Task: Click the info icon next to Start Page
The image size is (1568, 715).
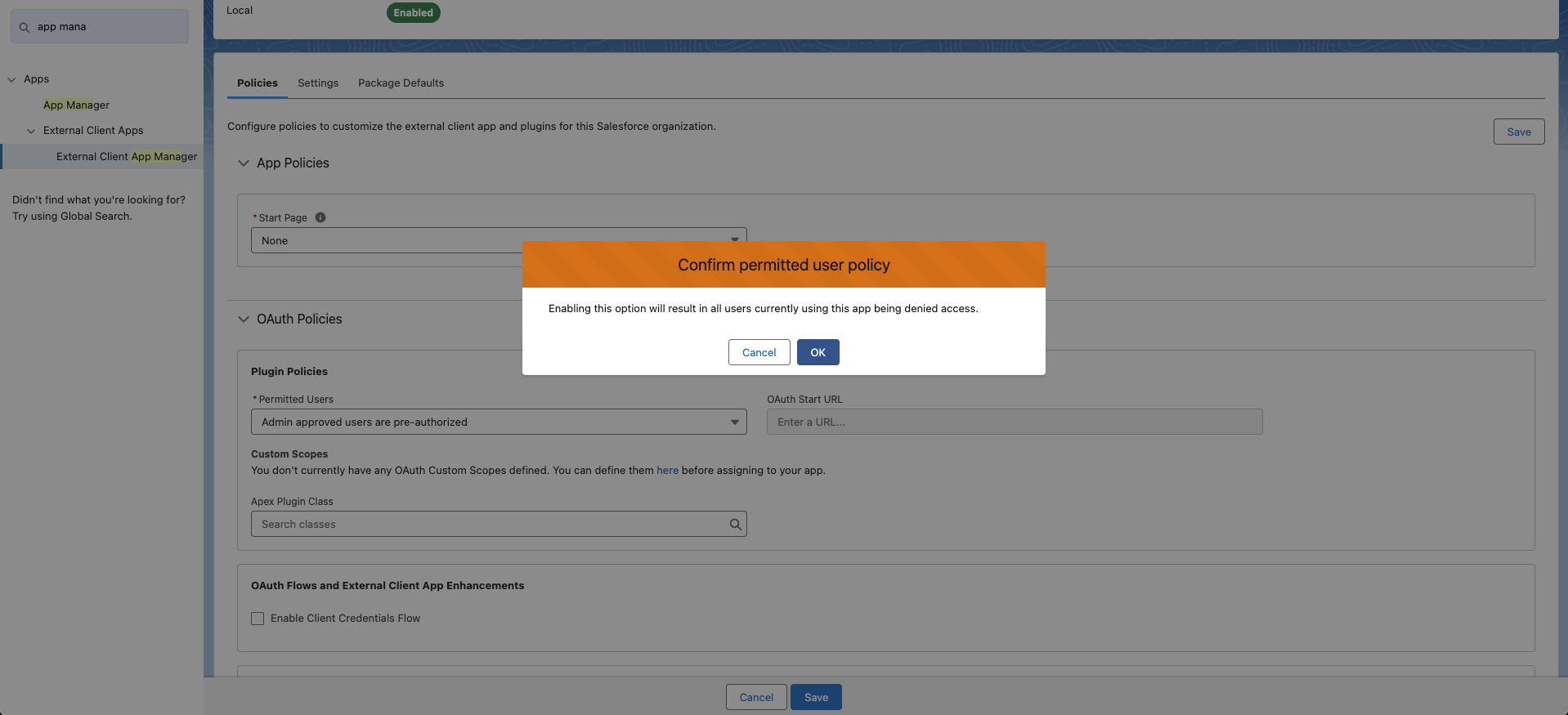Action: tap(320, 217)
